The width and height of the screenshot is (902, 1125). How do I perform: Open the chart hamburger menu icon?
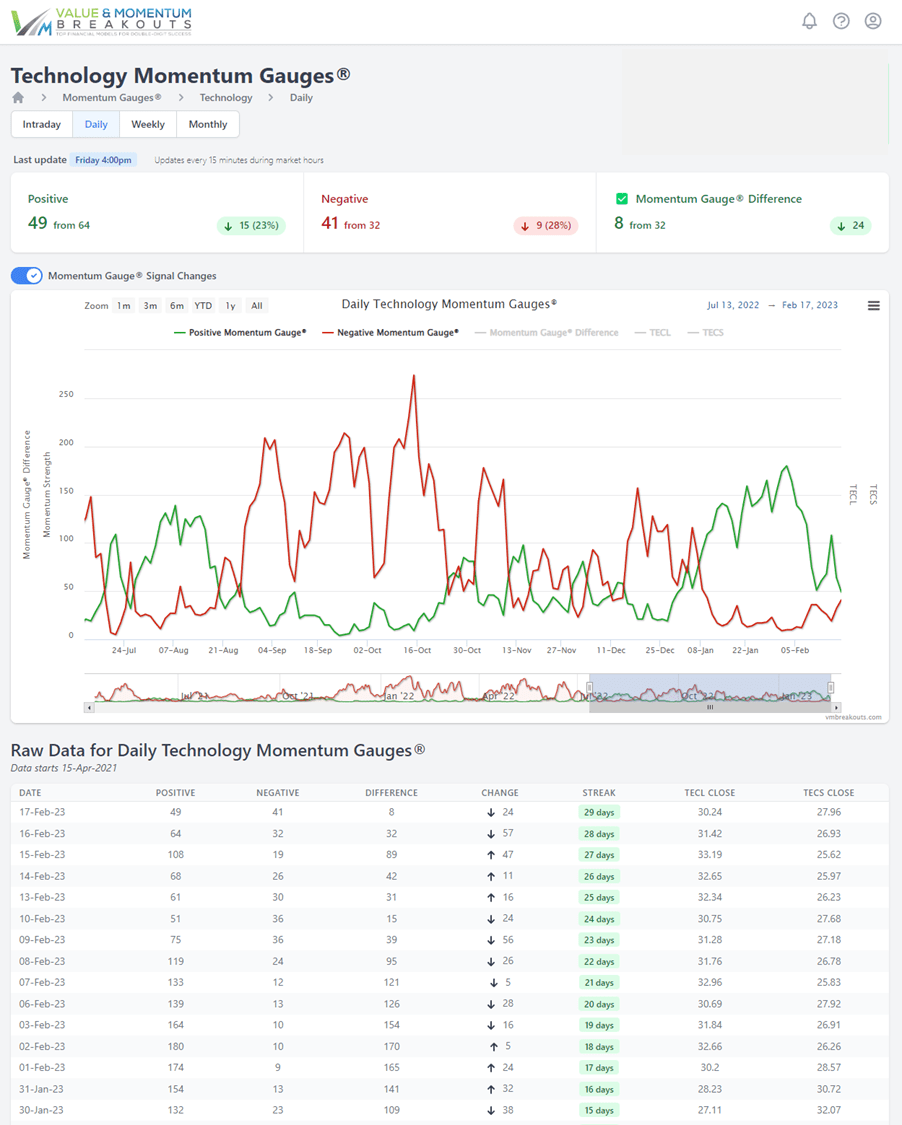(873, 306)
